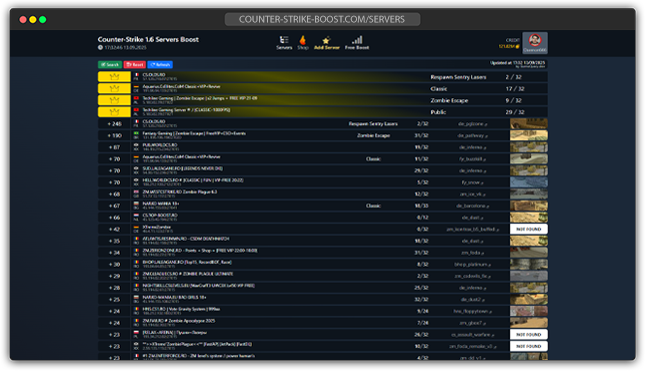Click the Brazil flag on the Fantasy Gaming row
Image resolution: width=645 pixels, height=371 pixels.
click(136, 133)
